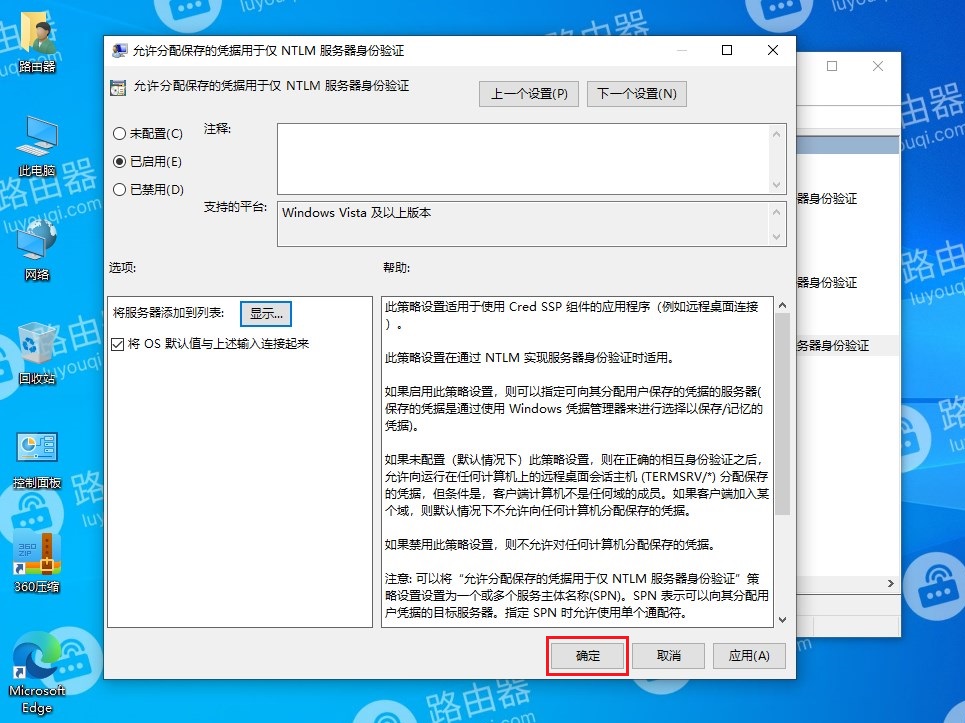Click inside the 注释 comment text box
This screenshot has width=965, height=723.
click(x=523, y=159)
